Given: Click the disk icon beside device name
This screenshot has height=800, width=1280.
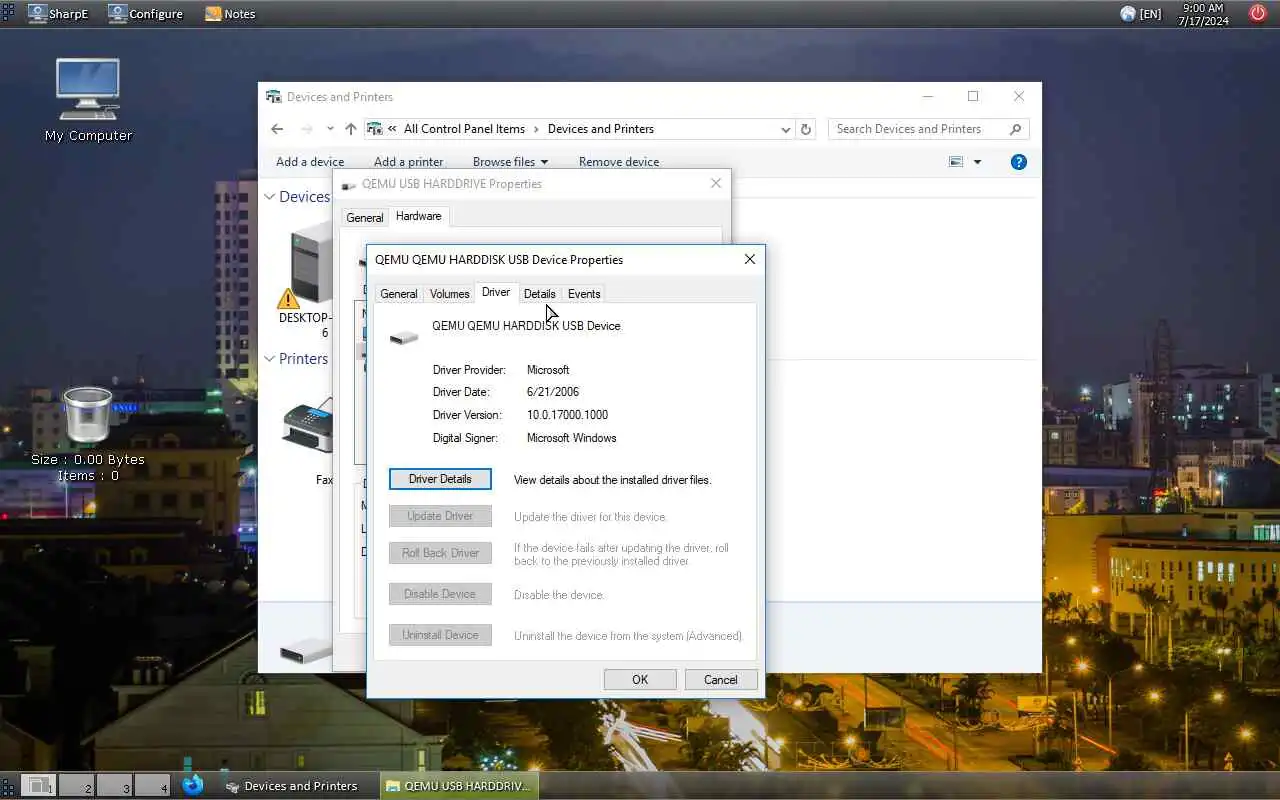Looking at the screenshot, I should 404,338.
